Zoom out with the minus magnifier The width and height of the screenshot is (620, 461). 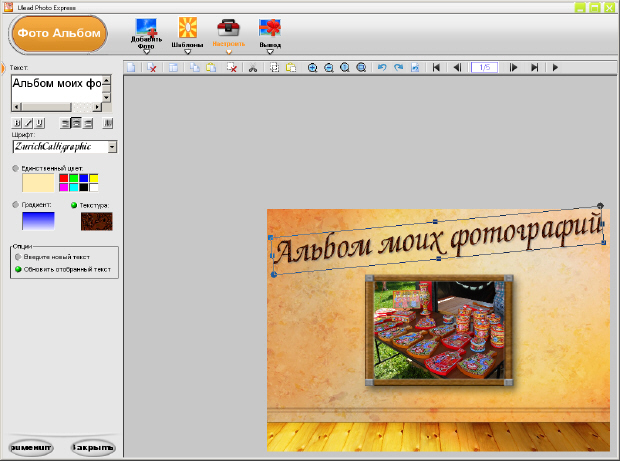click(329, 68)
